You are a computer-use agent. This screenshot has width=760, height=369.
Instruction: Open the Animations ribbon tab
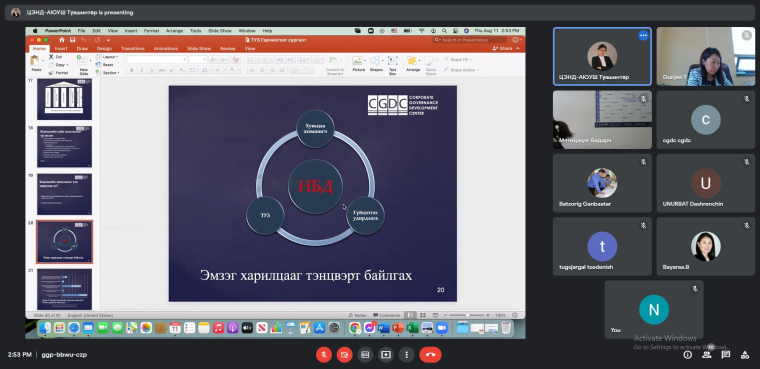[x=166, y=48]
